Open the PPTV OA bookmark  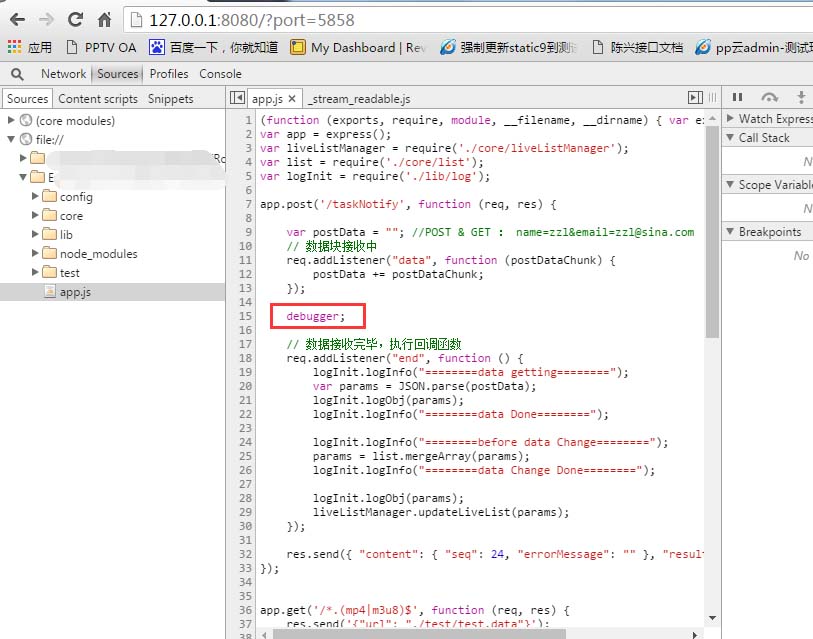click(102, 47)
